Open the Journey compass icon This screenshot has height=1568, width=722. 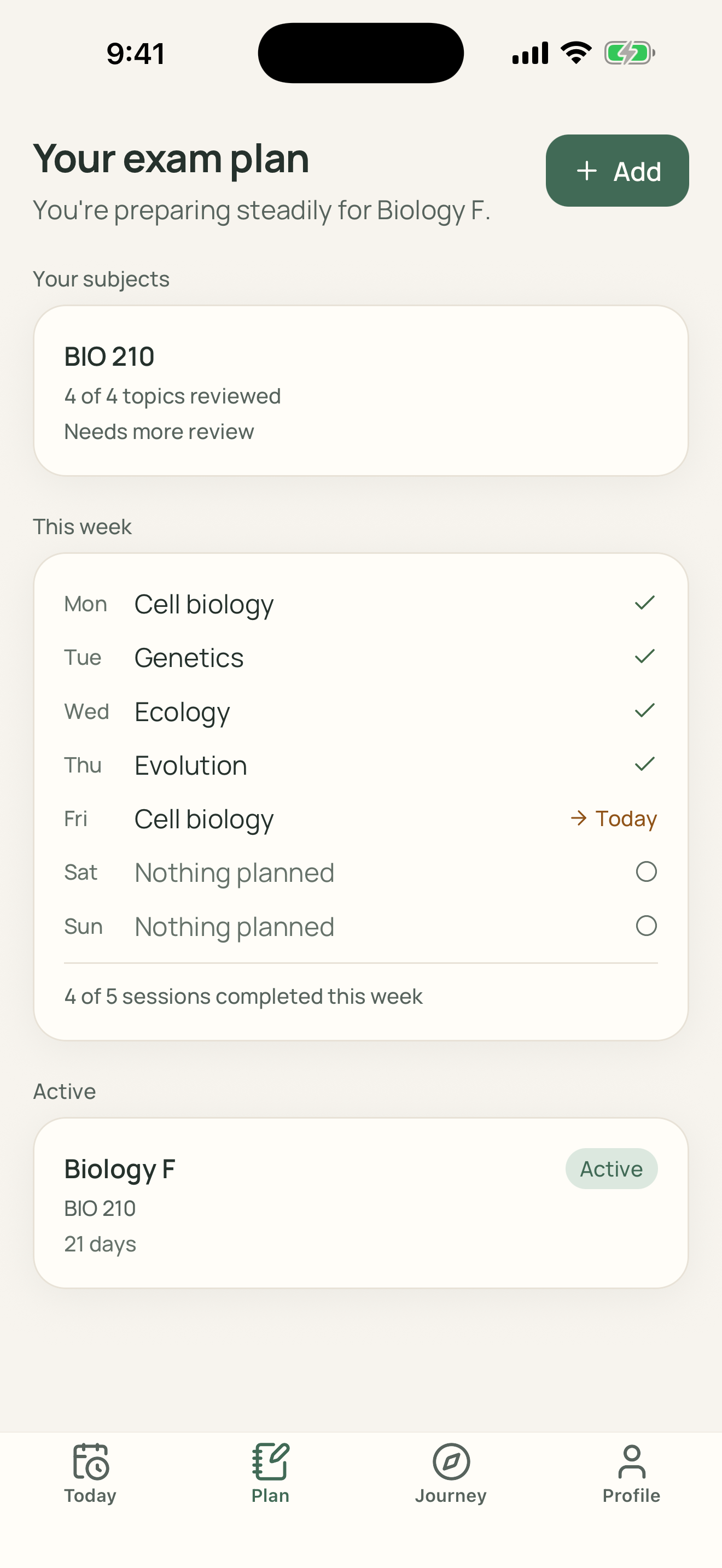point(451,1461)
